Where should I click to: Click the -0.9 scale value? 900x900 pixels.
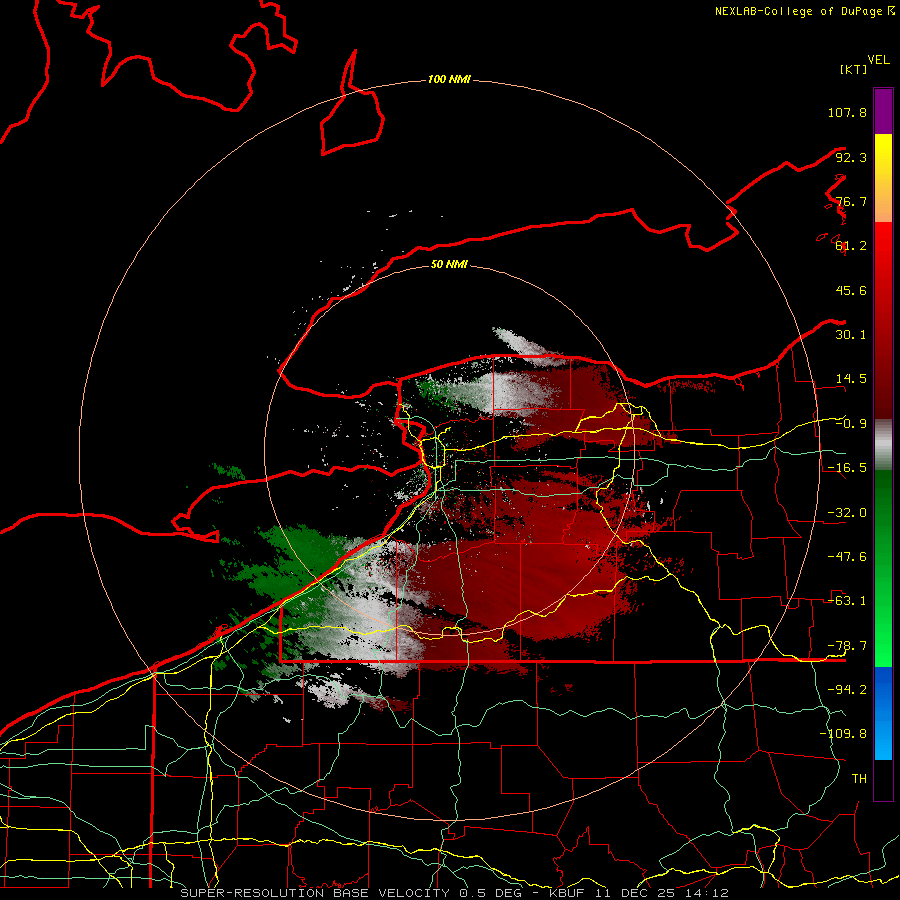[851, 424]
